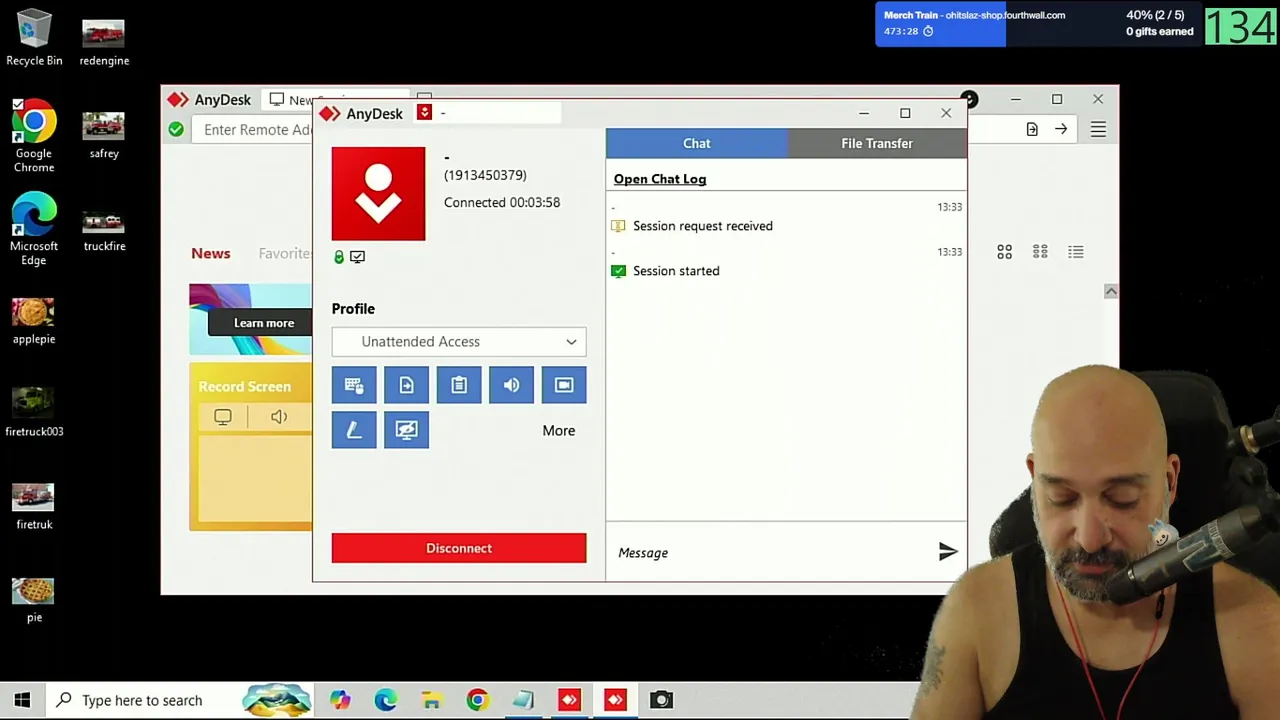Toggle keyboard and mouse control permission
The image size is (1280, 720).
pyautogui.click(x=354, y=385)
